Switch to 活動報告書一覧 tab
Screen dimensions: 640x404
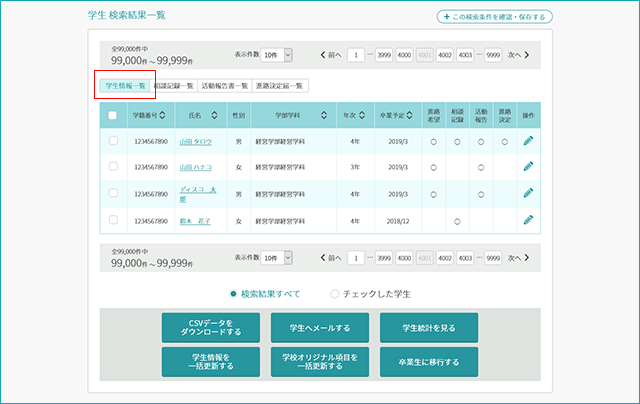point(225,86)
